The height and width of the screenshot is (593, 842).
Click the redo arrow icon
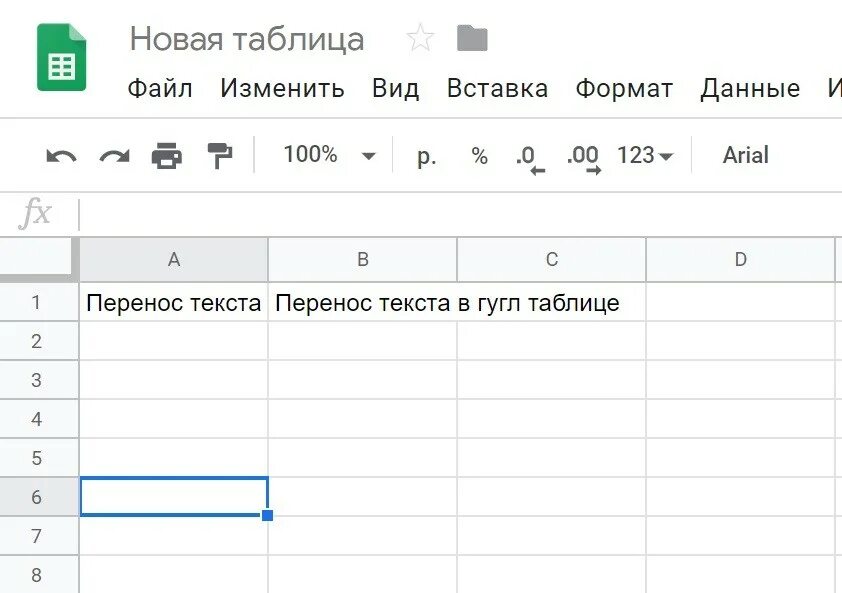tap(114, 156)
